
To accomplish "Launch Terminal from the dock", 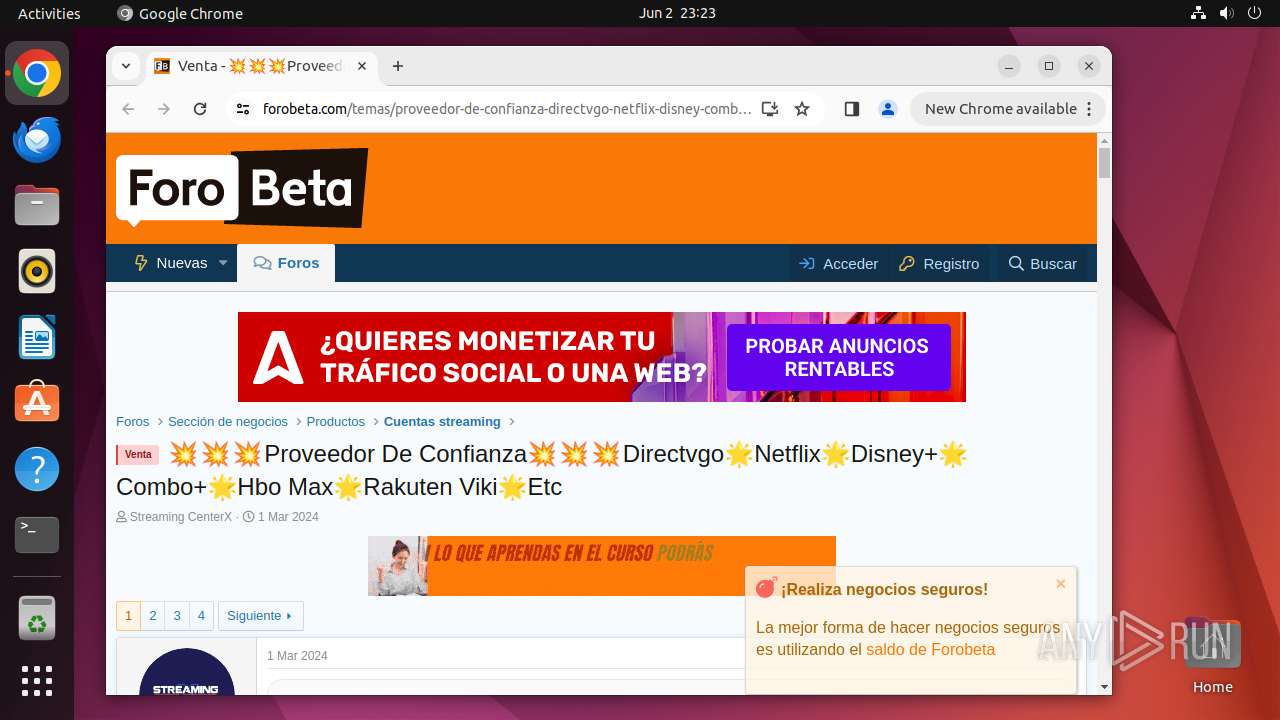I will tap(37, 535).
